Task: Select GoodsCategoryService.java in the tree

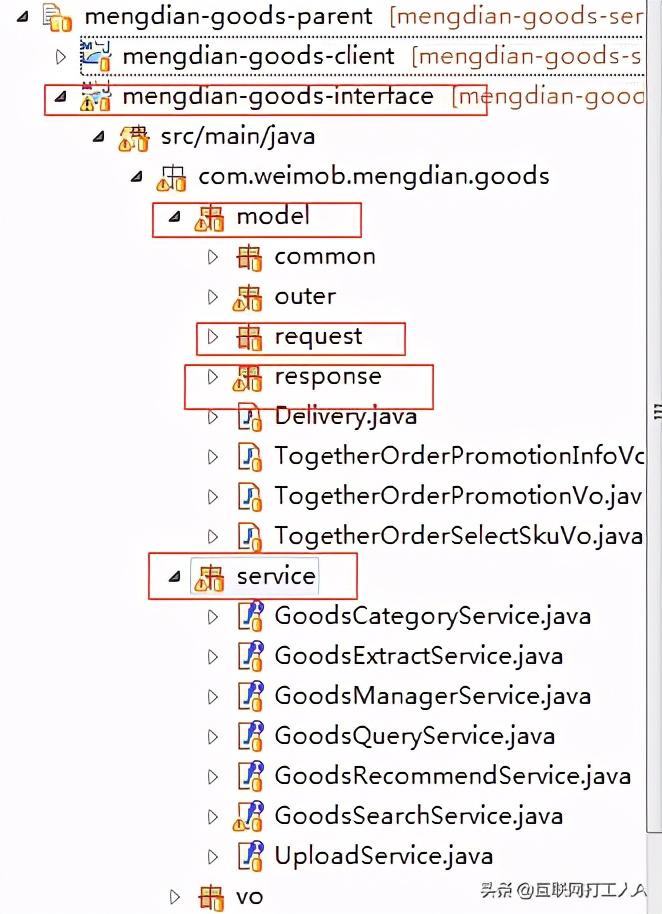Action: 432,616
